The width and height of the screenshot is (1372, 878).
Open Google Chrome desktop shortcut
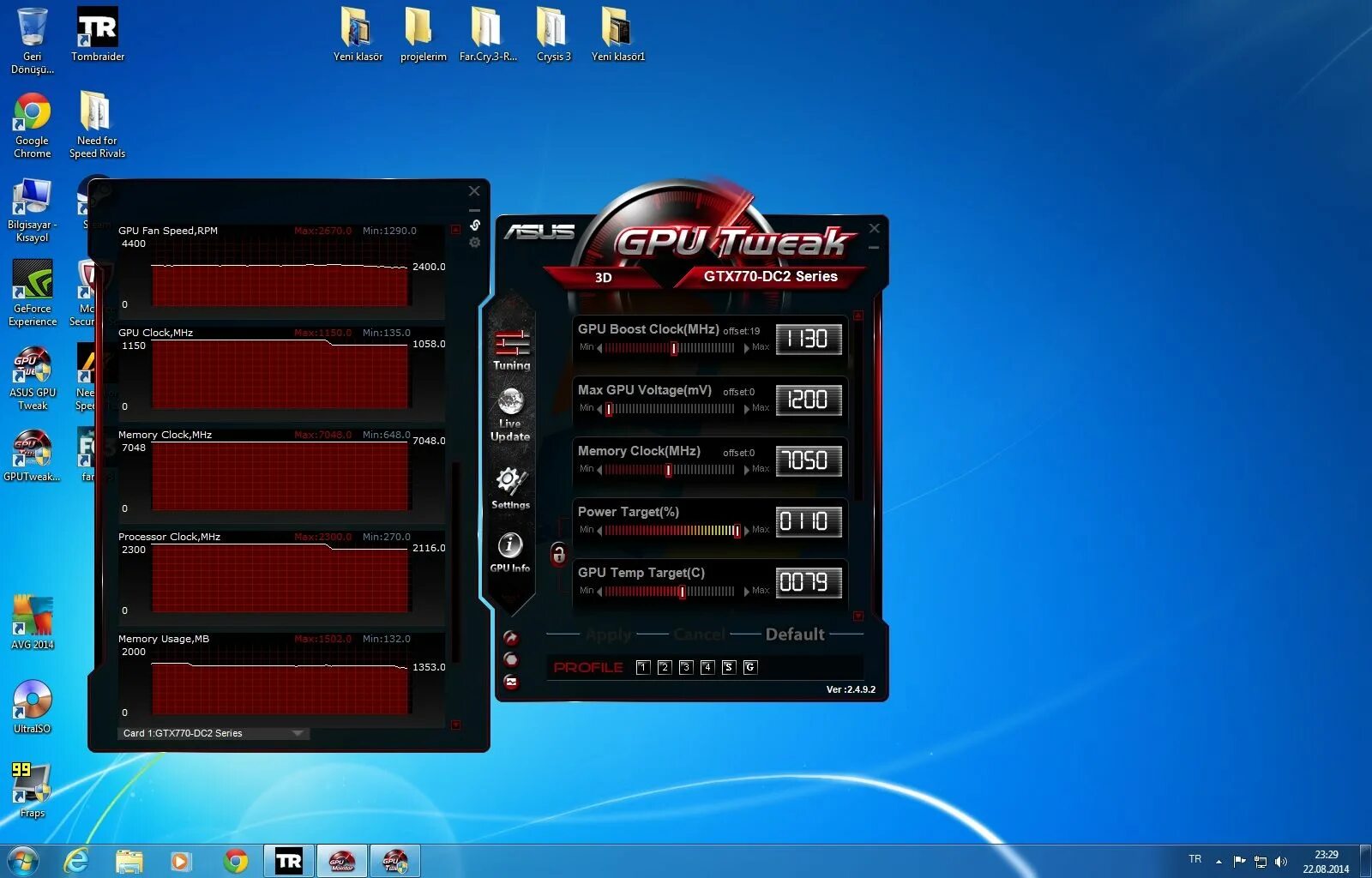pyautogui.click(x=32, y=125)
